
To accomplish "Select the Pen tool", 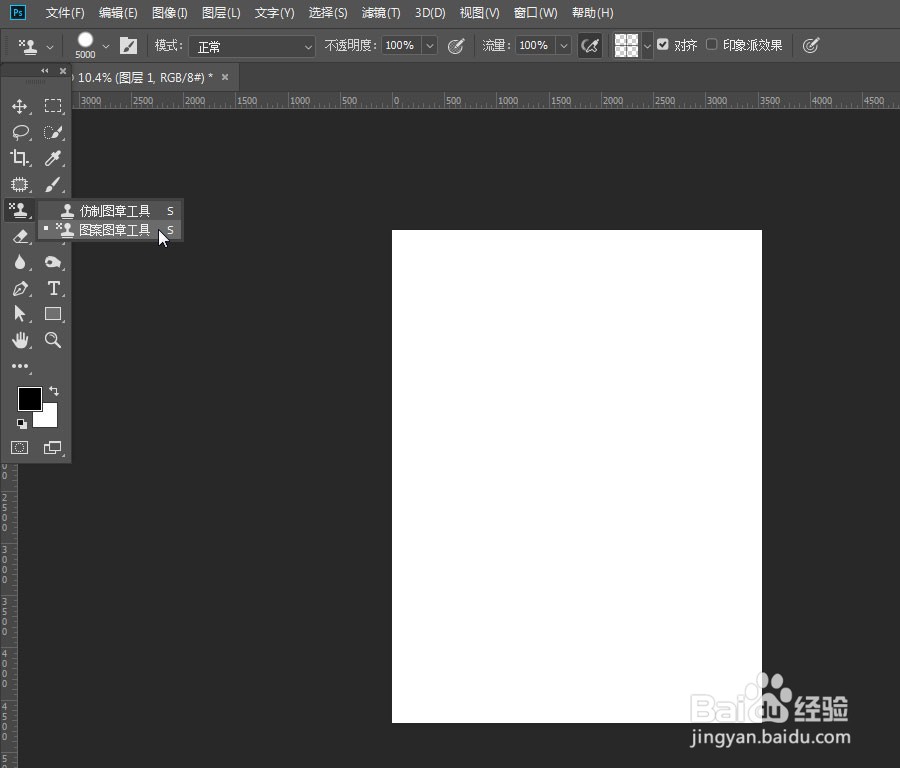I will coord(20,288).
